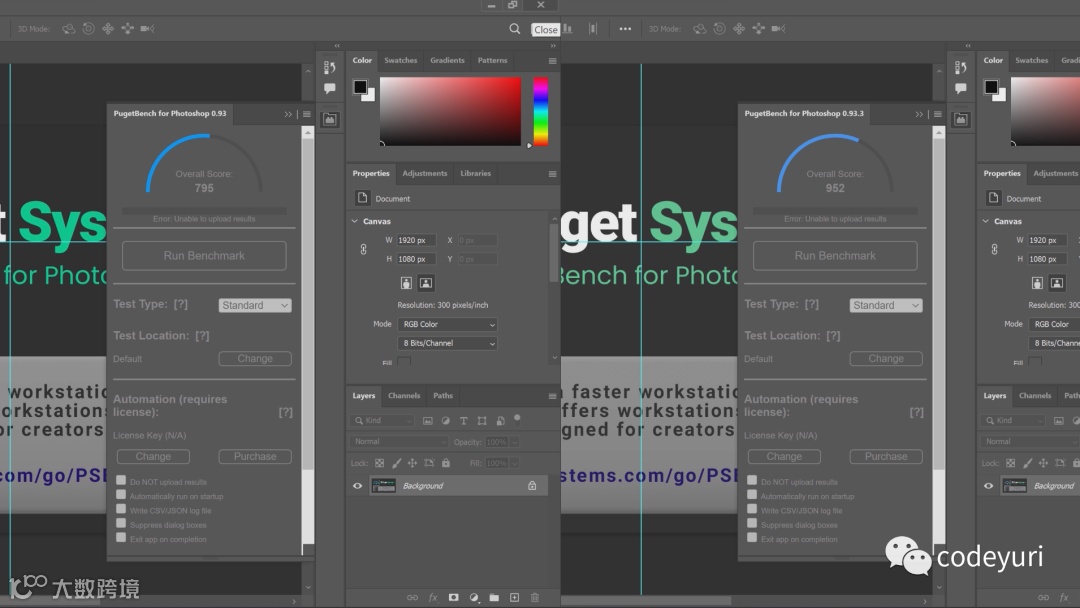The image size is (1080, 608).
Task: Select 3D slide tool in left window toolbar
Action: point(127,29)
